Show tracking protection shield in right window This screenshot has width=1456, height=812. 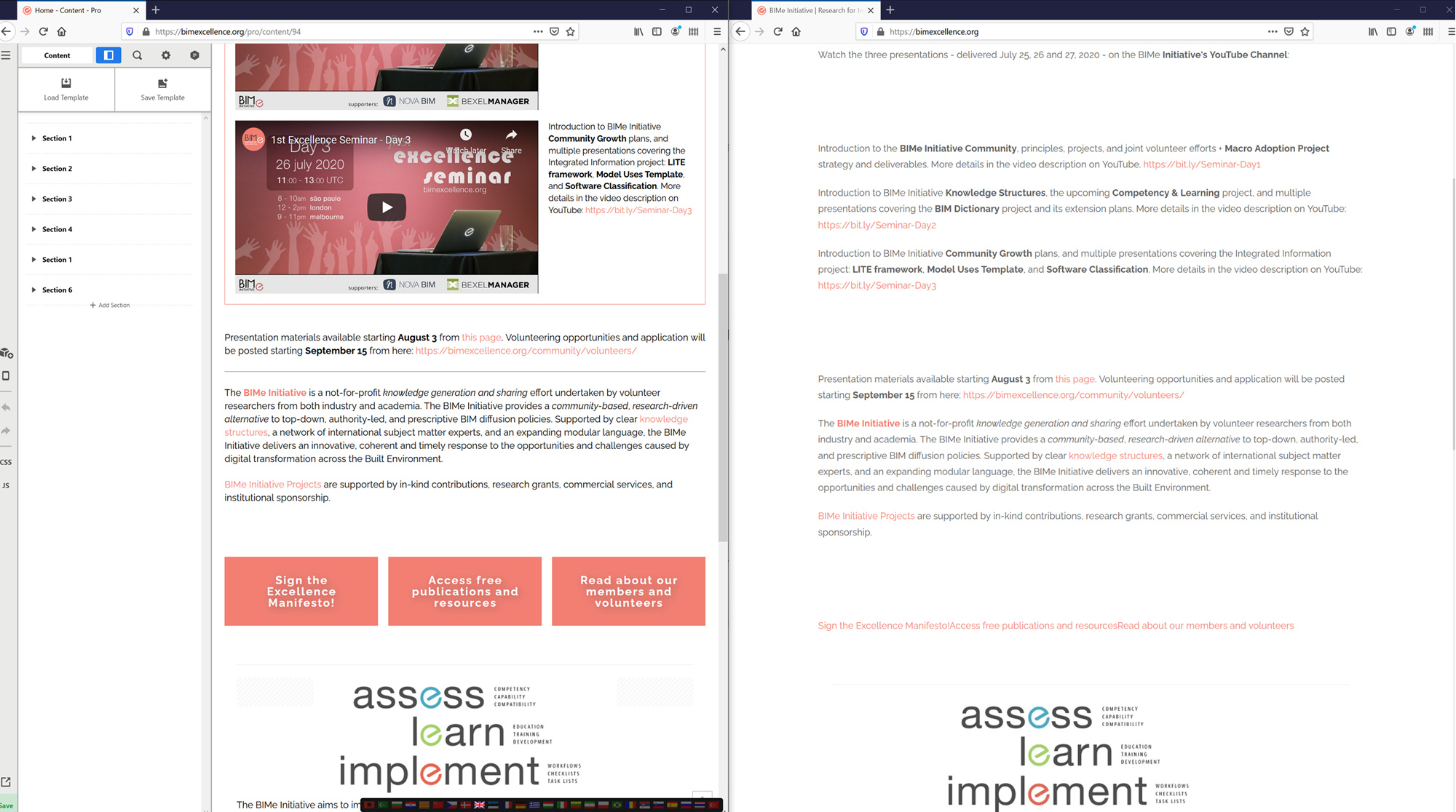864,31
